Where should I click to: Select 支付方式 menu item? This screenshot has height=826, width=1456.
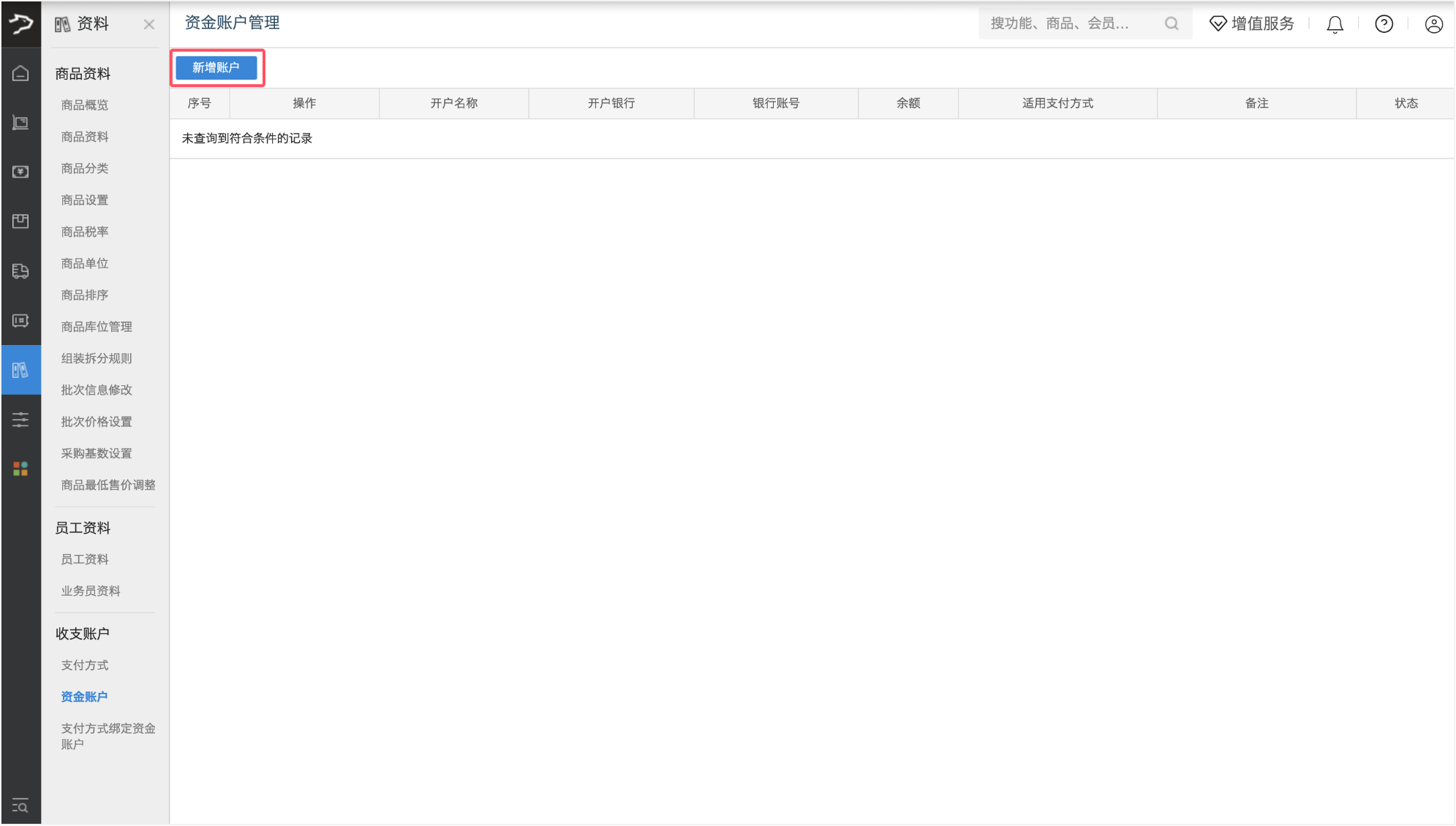[85, 665]
